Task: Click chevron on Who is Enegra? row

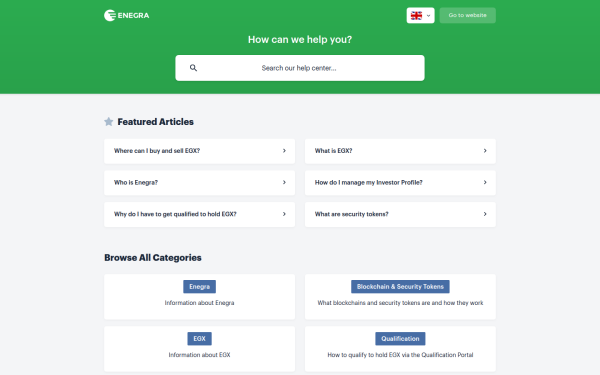Action: pyautogui.click(x=284, y=183)
